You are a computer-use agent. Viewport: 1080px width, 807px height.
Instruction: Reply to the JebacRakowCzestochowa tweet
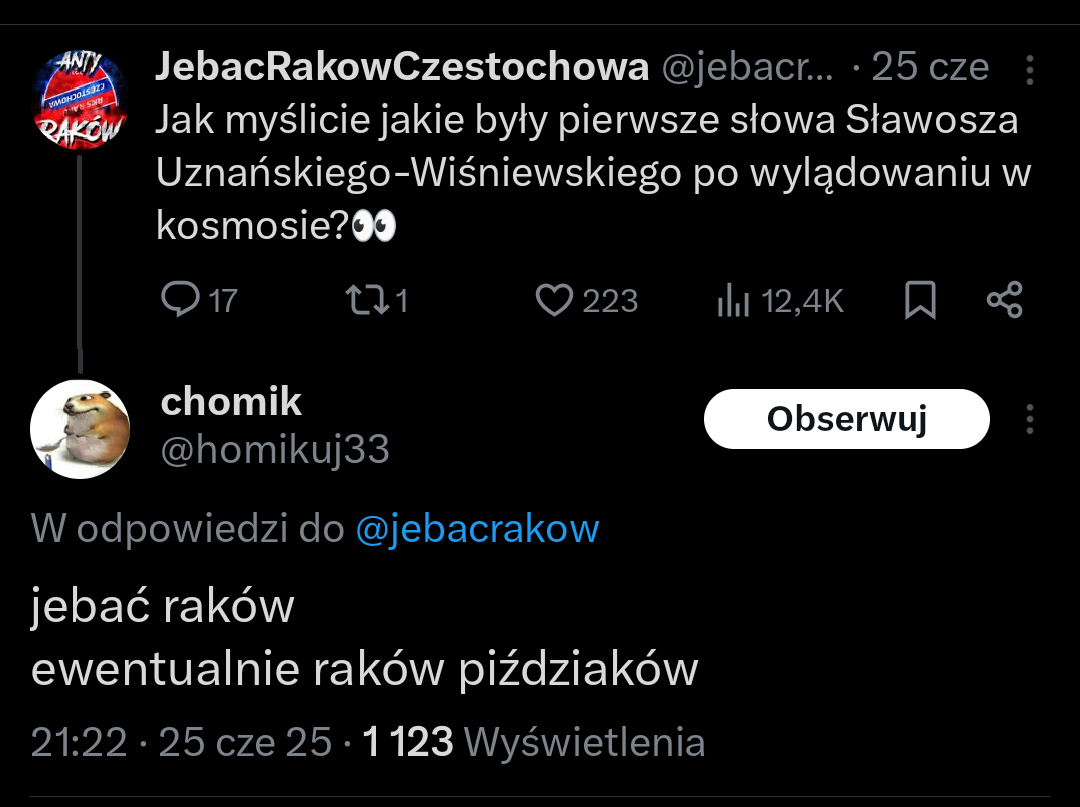click(x=182, y=300)
